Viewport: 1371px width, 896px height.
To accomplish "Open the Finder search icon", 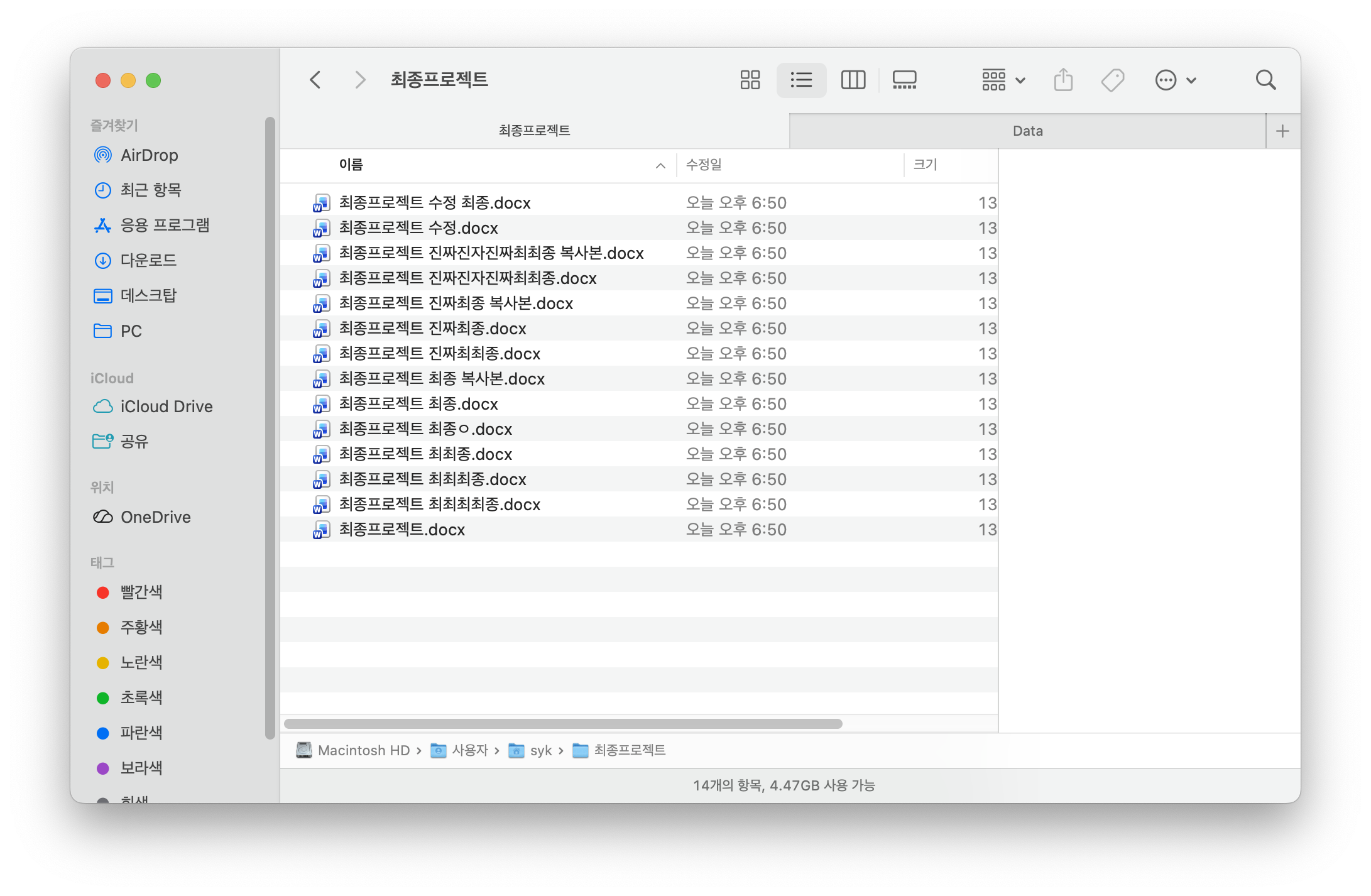I will pos(1265,80).
